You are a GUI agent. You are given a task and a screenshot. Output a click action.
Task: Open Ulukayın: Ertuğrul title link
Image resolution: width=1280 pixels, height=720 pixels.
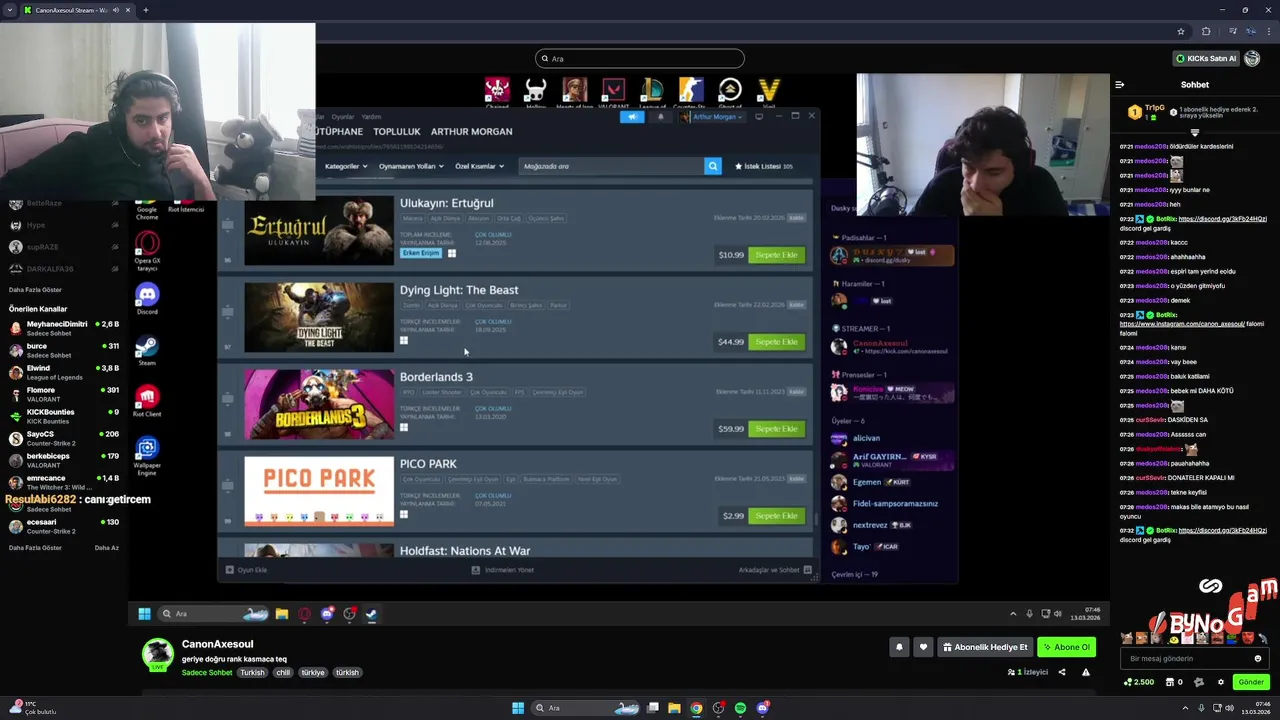point(446,203)
